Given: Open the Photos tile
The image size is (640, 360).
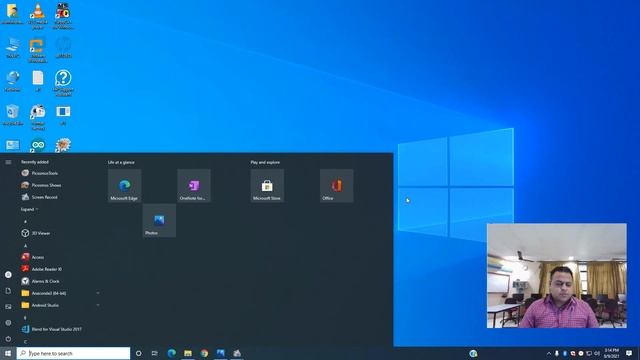Looking at the screenshot, I should tap(159, 220).
